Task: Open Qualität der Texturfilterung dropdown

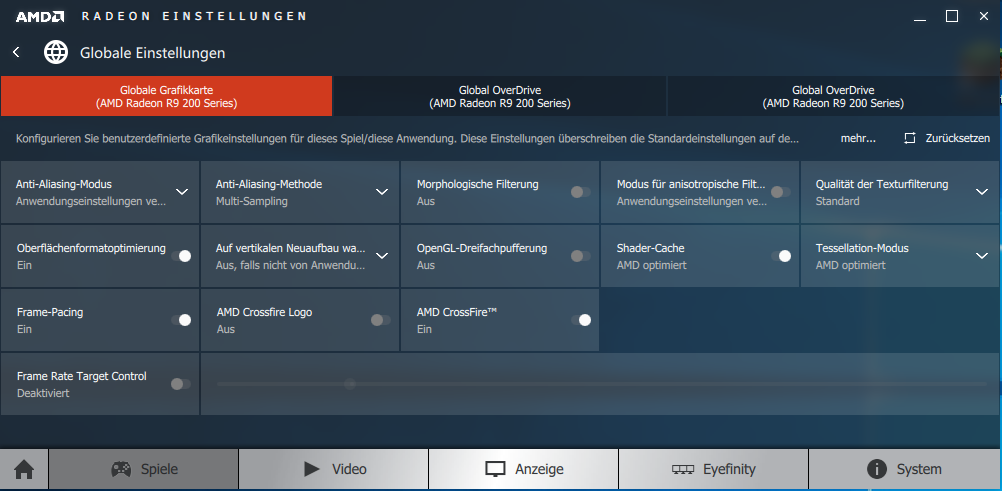Action: pyautogui.click(x=982, y=192)
